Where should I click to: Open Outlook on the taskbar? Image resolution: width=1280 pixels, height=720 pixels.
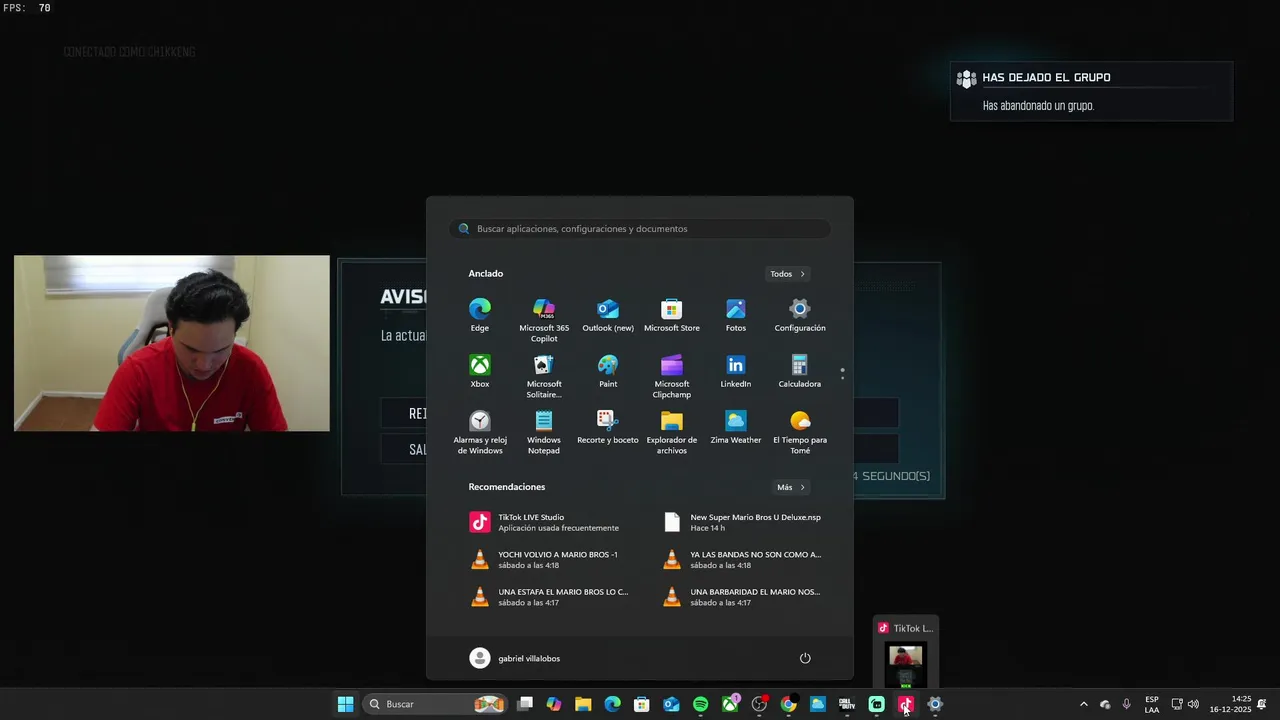point(671,704)
